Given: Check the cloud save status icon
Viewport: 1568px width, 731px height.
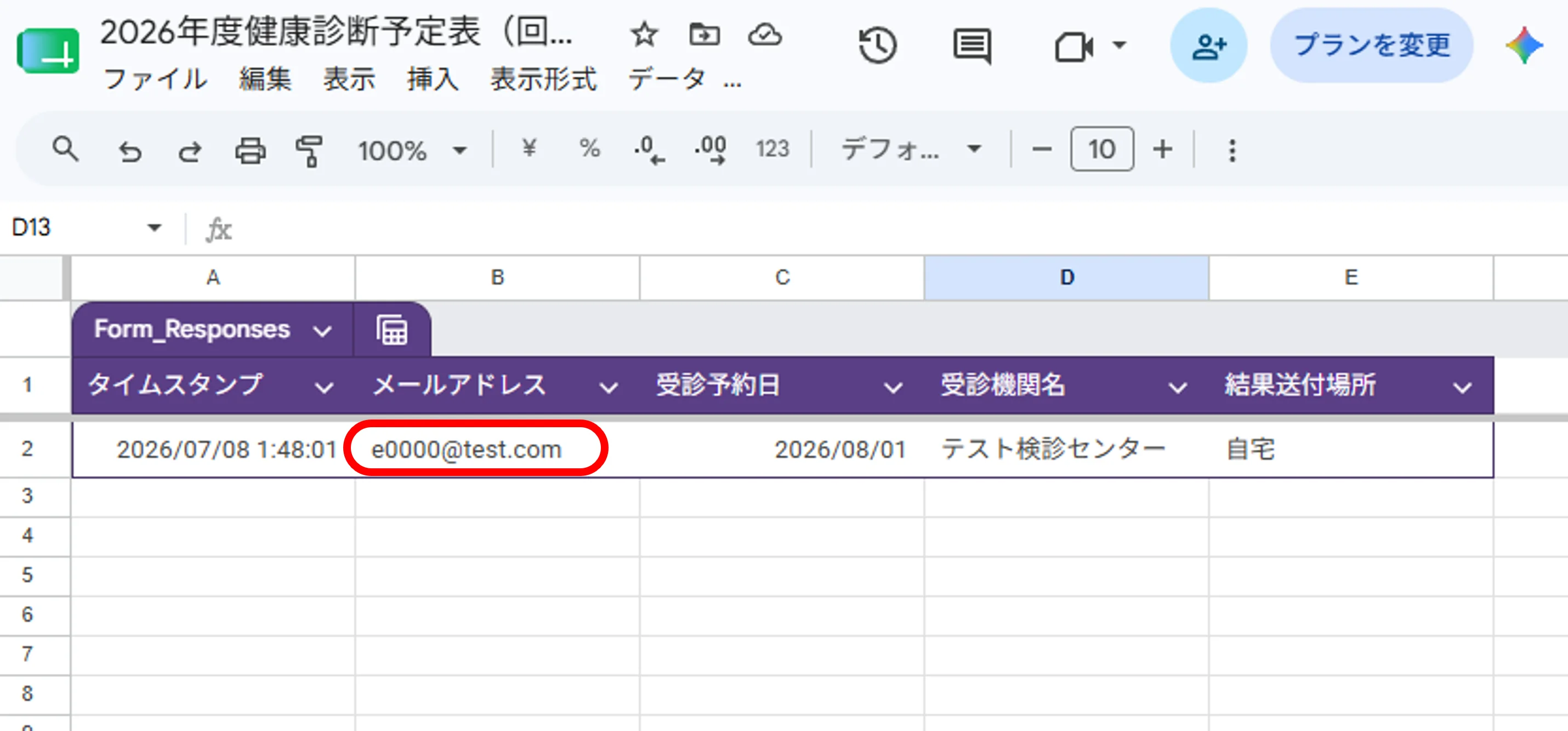Looking at the screenshot, I should [764, 34].
